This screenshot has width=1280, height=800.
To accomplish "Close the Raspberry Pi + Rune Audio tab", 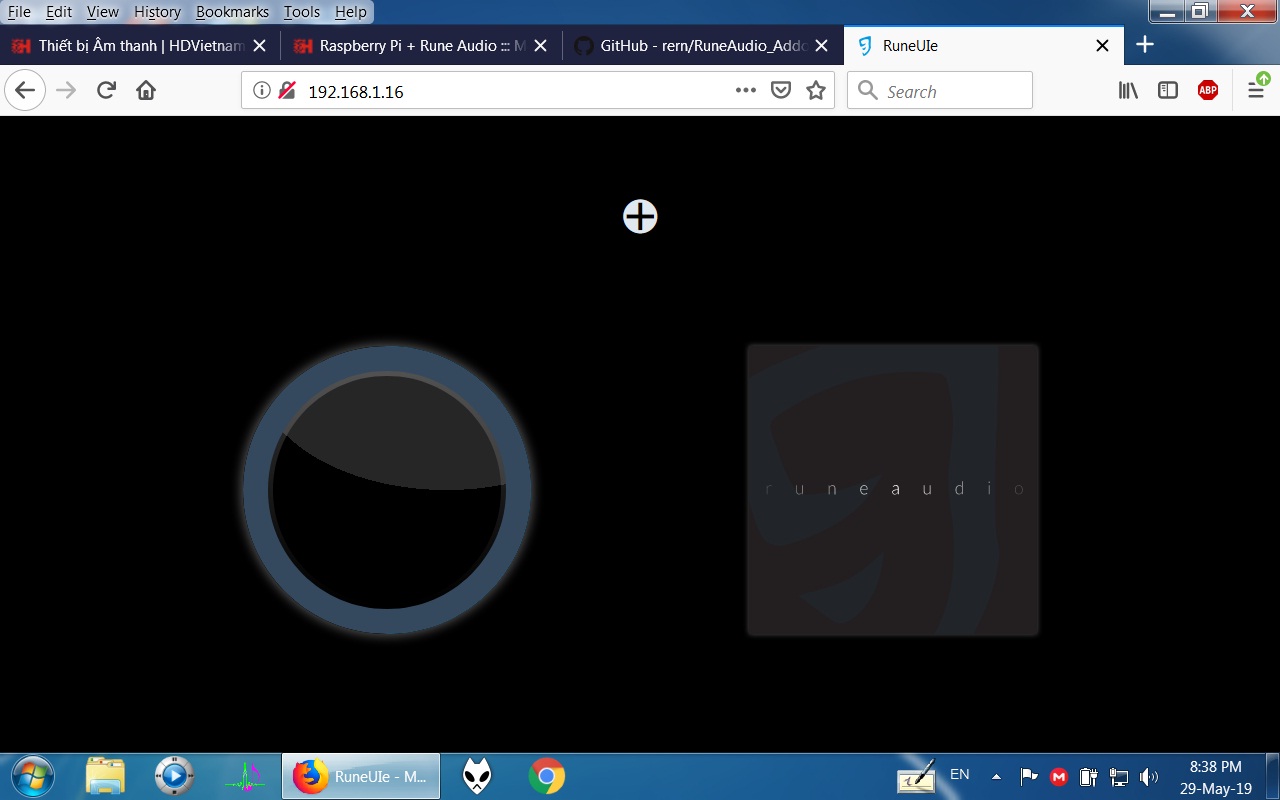I will [x=540, y=46].
